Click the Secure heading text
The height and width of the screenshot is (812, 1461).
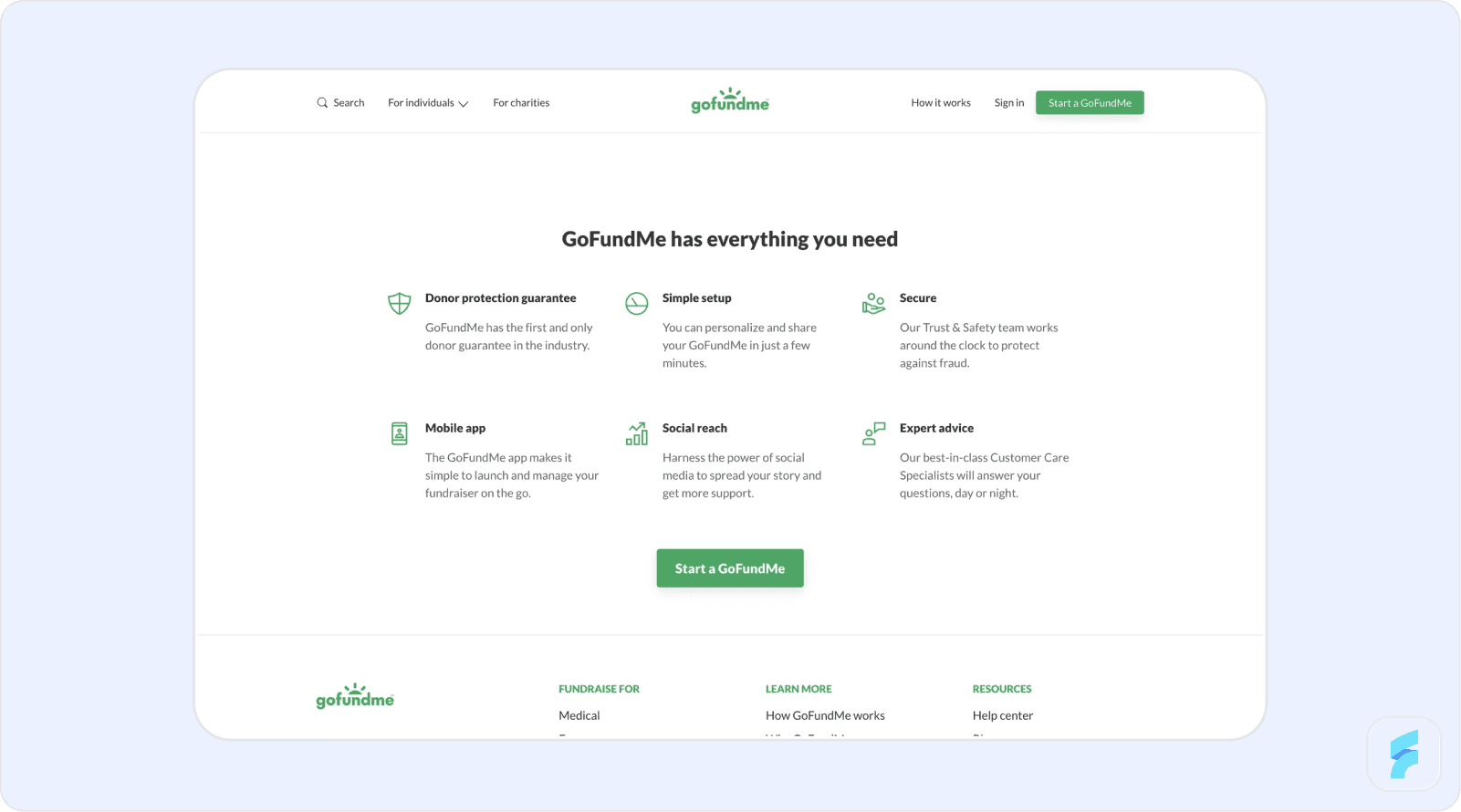click(x=918, y=298)
